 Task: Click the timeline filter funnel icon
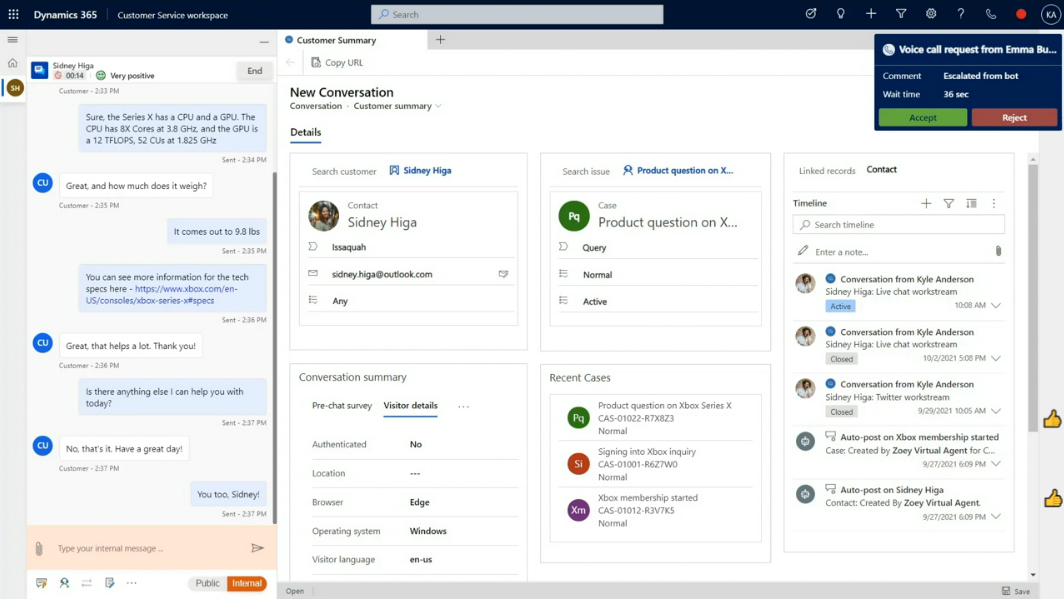pos(949,203)
